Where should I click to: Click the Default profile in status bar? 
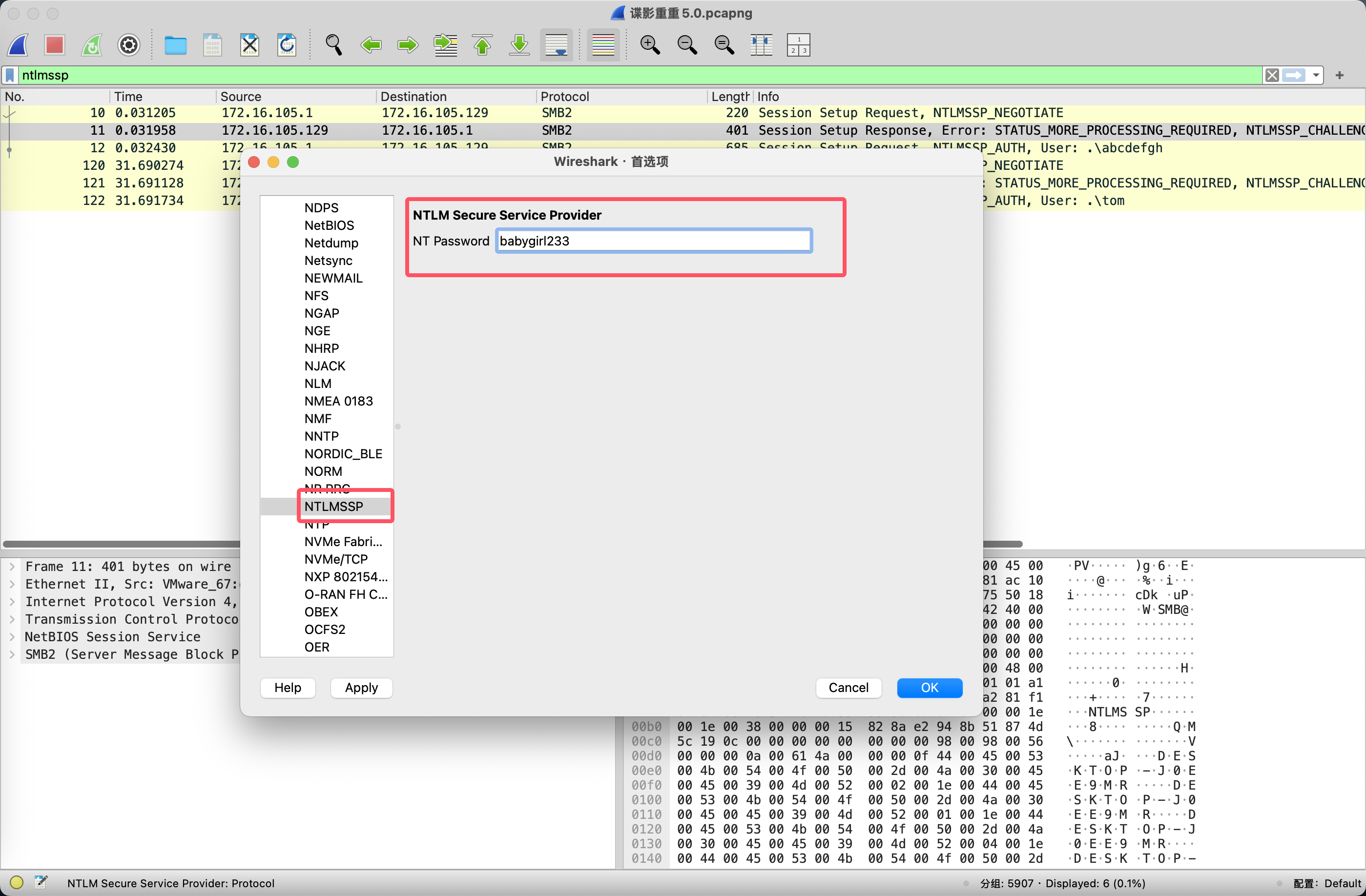pos(1327,883)
